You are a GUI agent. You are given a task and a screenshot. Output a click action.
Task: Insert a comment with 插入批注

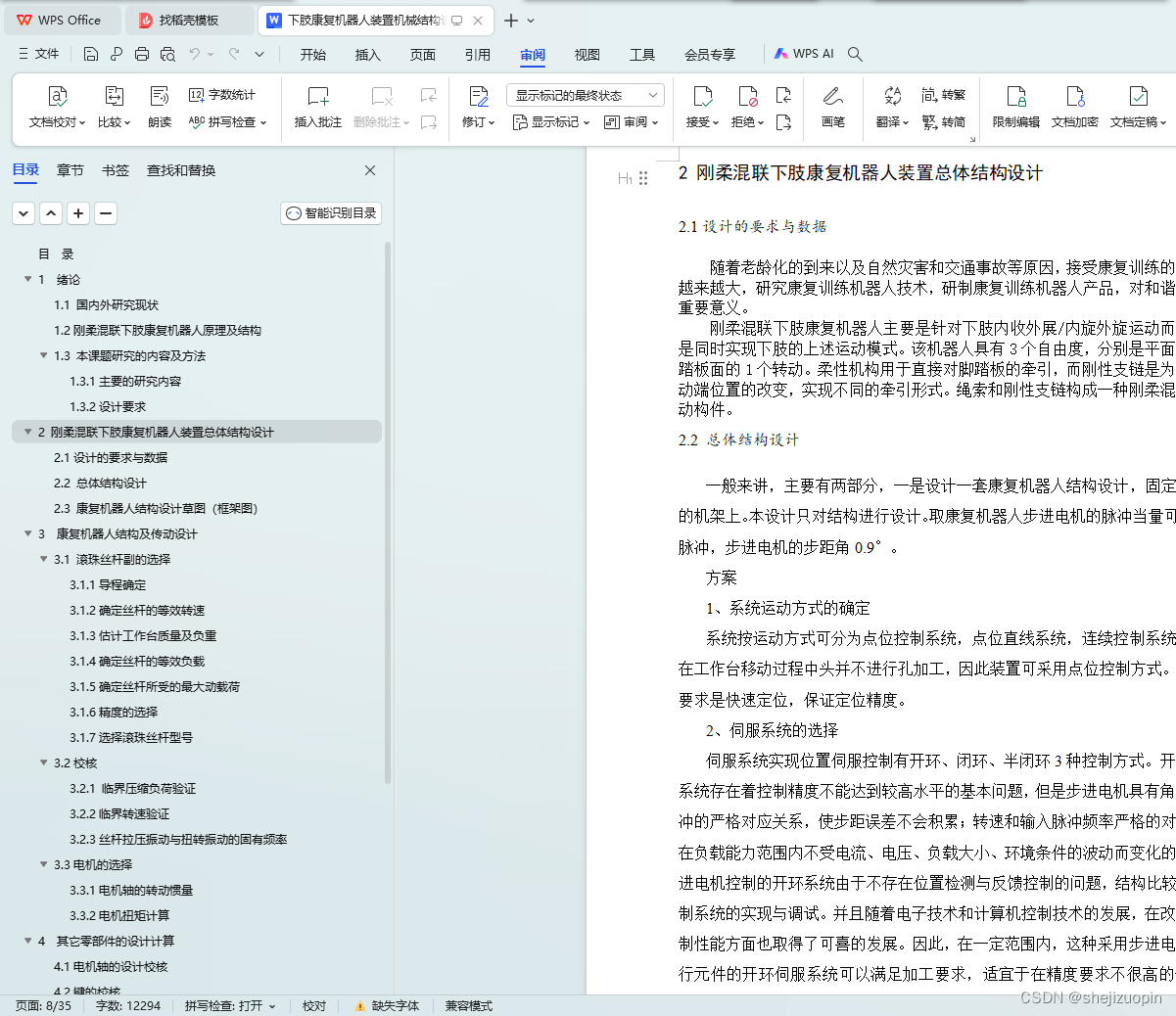pos(318,106)
